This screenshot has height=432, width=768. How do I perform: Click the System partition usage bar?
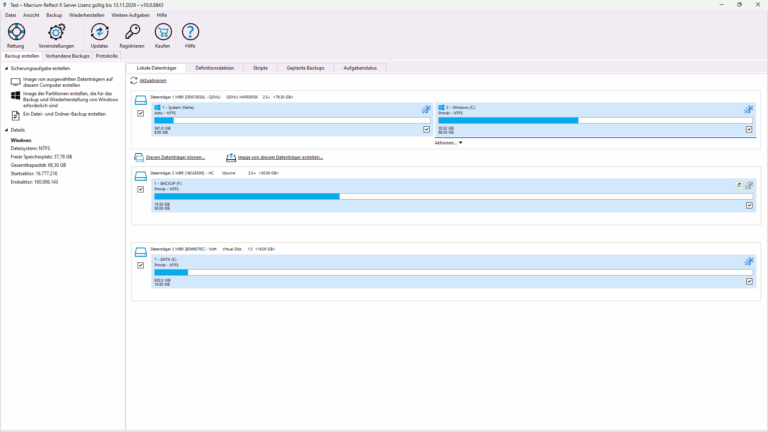(x=292, y=120)
